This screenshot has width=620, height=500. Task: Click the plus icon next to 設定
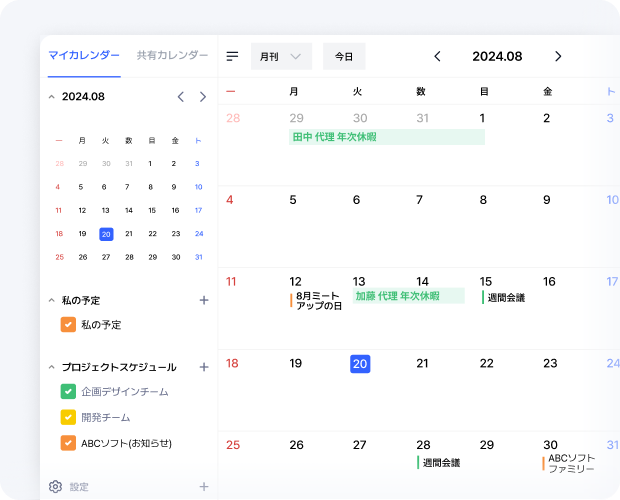[x=204, y=487]
